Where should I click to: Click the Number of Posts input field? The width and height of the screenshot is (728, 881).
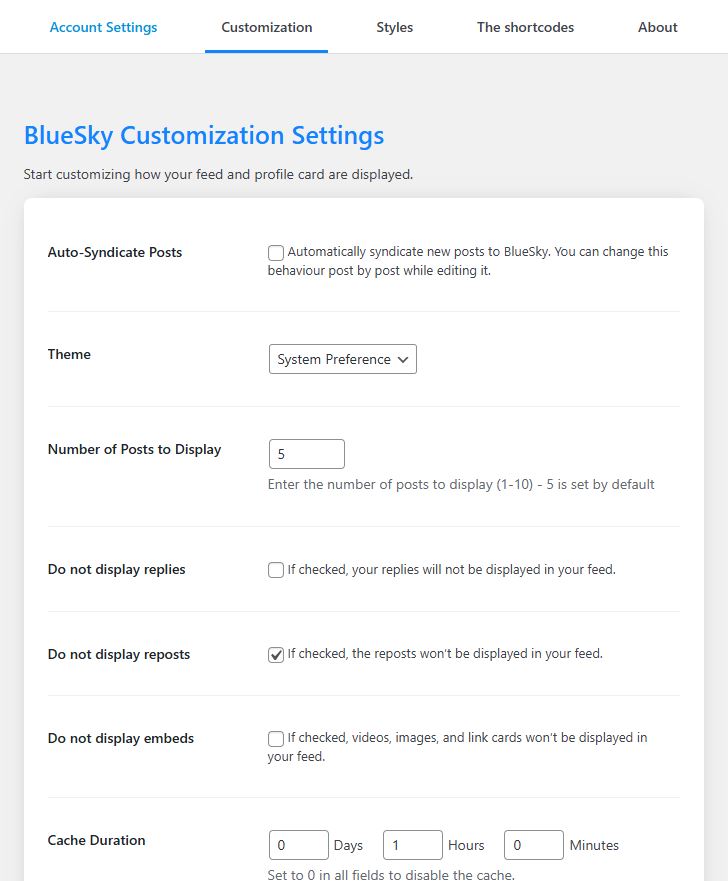click(306, 454)
